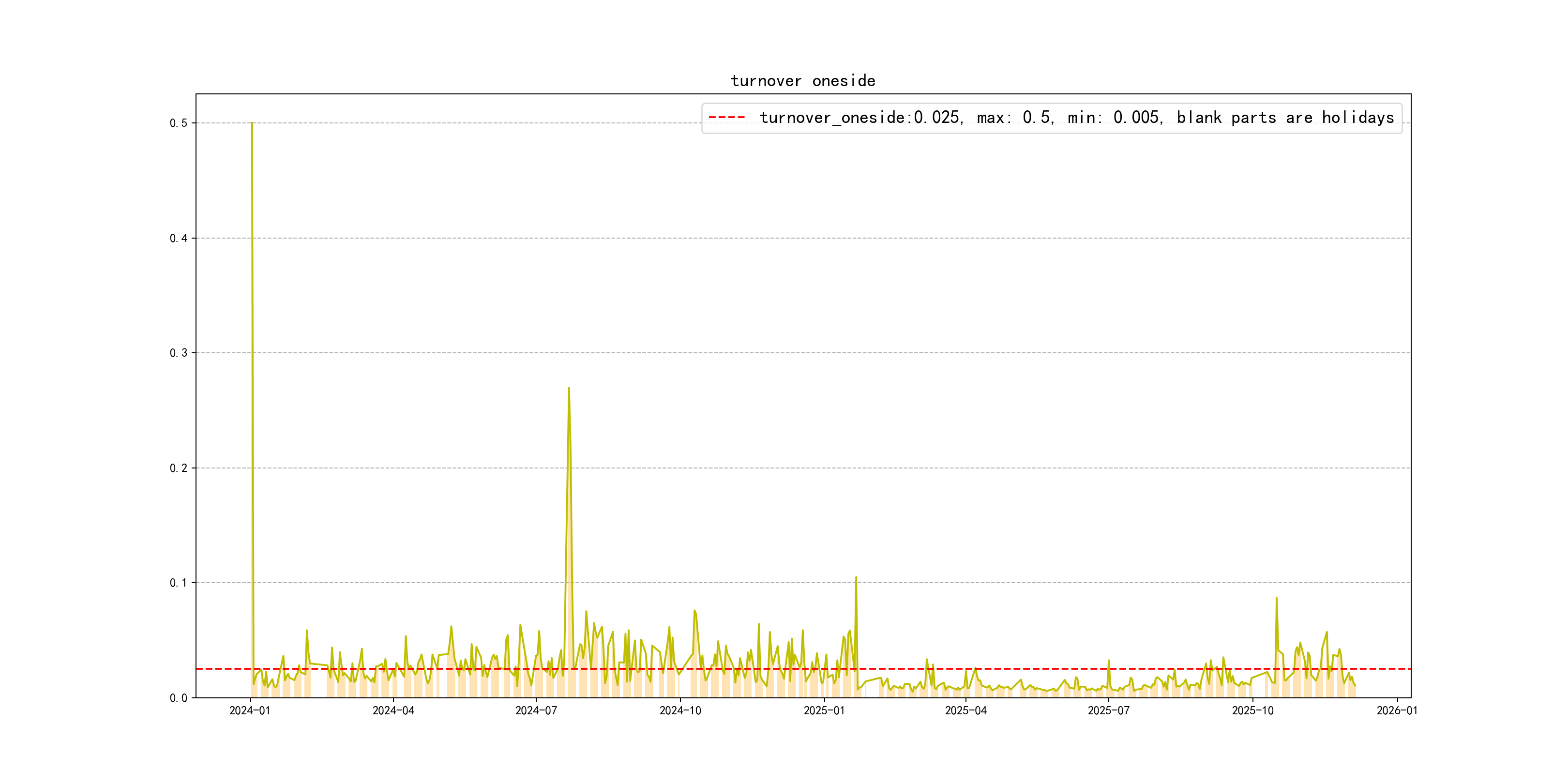Click the legend text 'turnover_oneside:0.025'
The image size is (1568, 784).
pyautogui.click(x=860, y=118)
